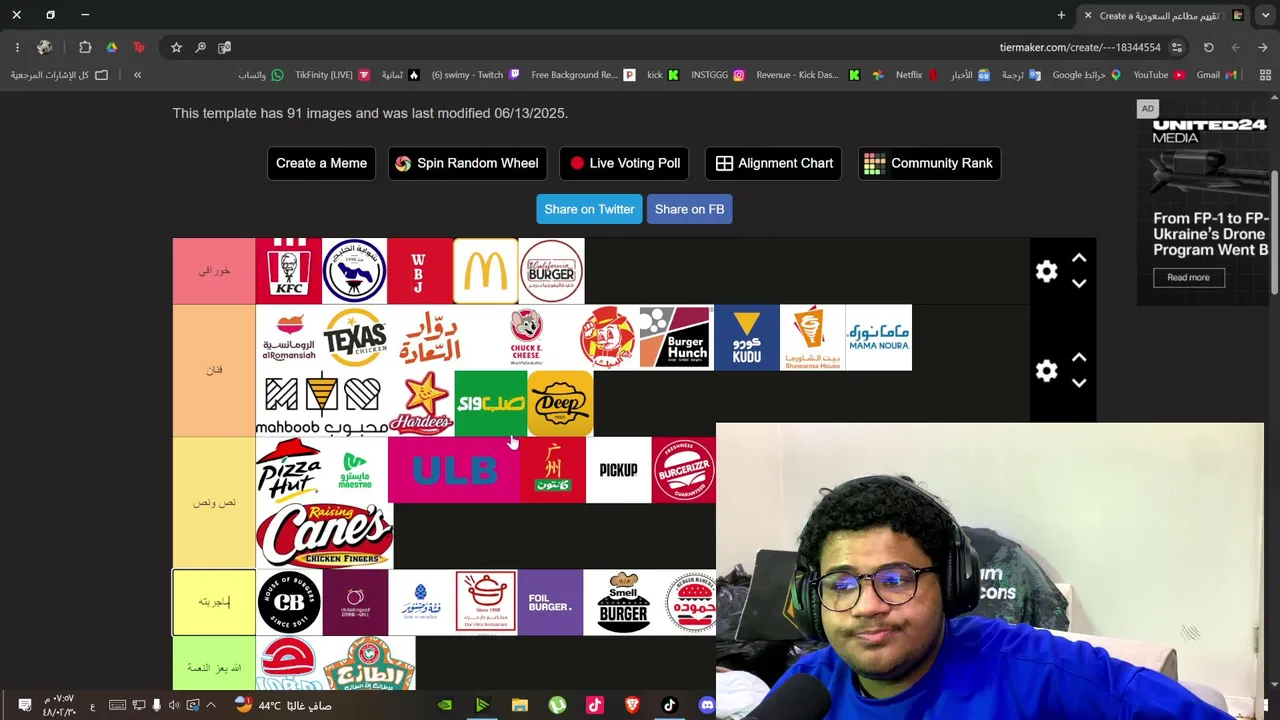1280x720 pixels.
Task: Open the TikFinity [LIVE] bookmark
Action: [332, 75]
